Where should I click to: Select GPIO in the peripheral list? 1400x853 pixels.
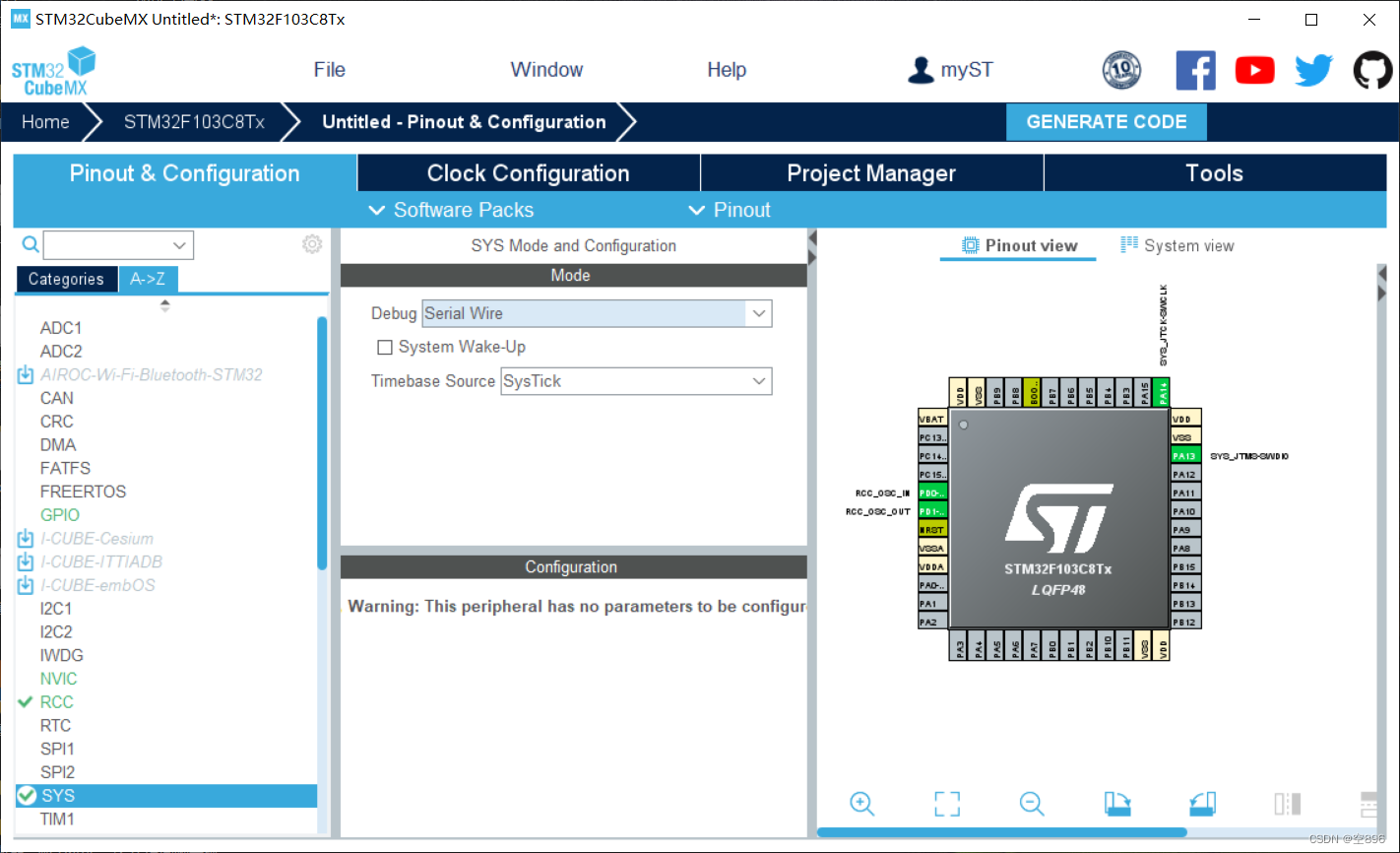click(60, 515)
